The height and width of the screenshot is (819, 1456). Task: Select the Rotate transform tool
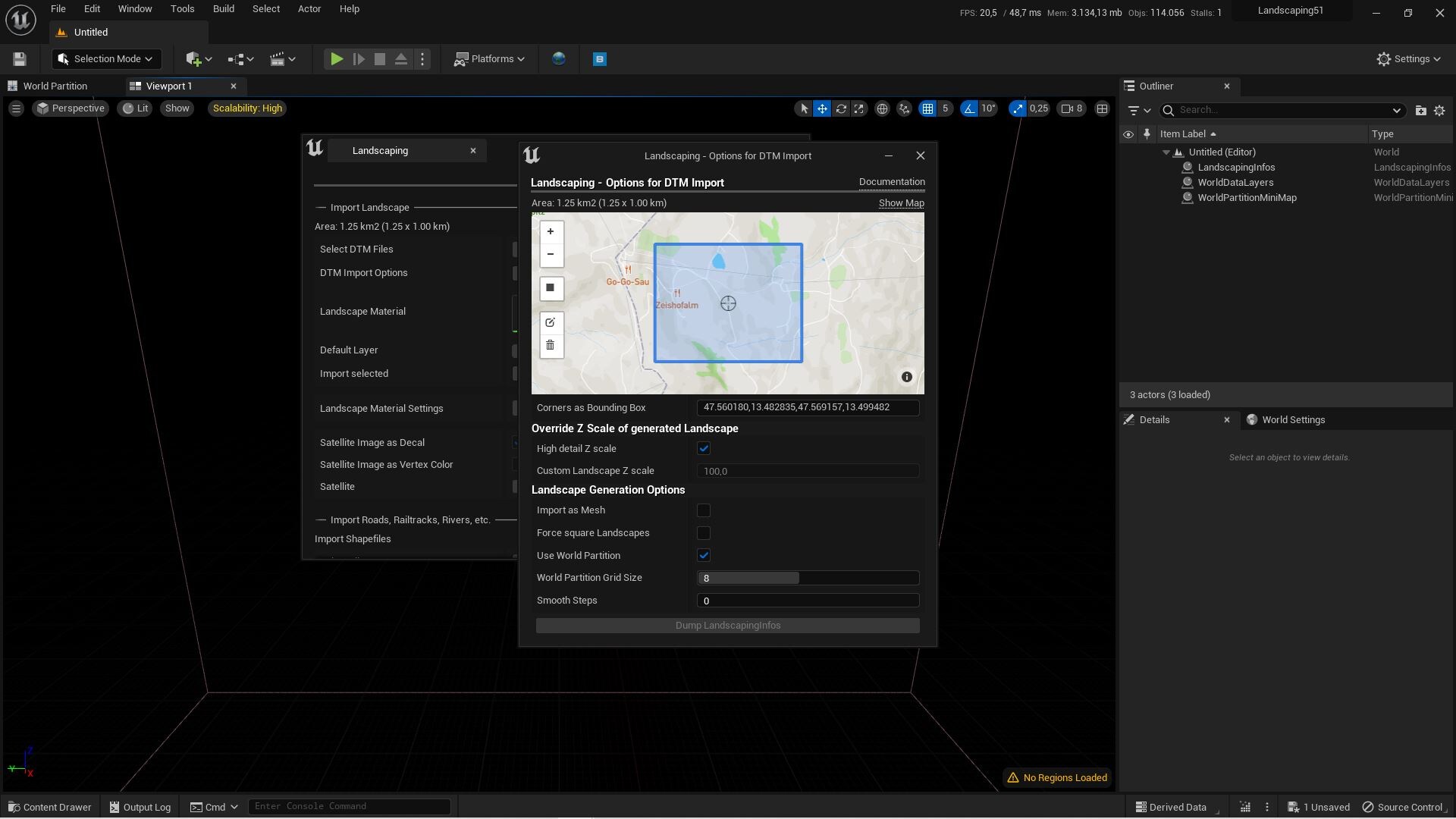click(x=841, y=108)
